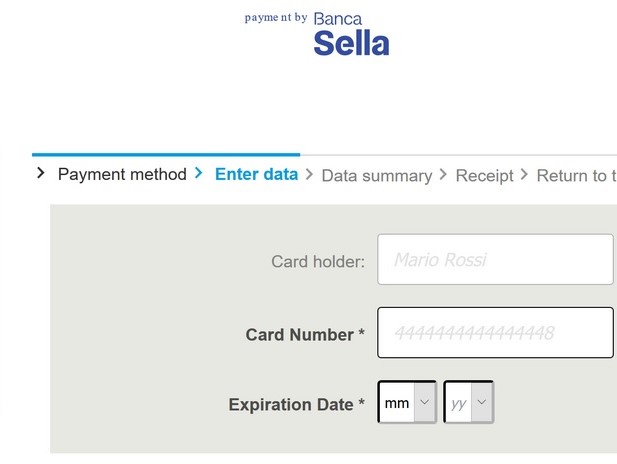
Task: Click the Banca Sella logo
Action: [351, 34]
